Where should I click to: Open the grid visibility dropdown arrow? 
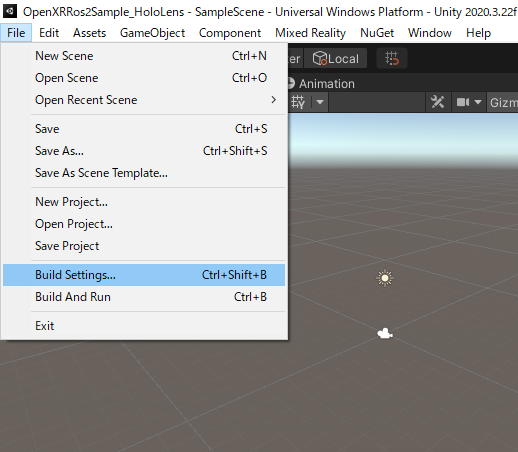(320, 102)
